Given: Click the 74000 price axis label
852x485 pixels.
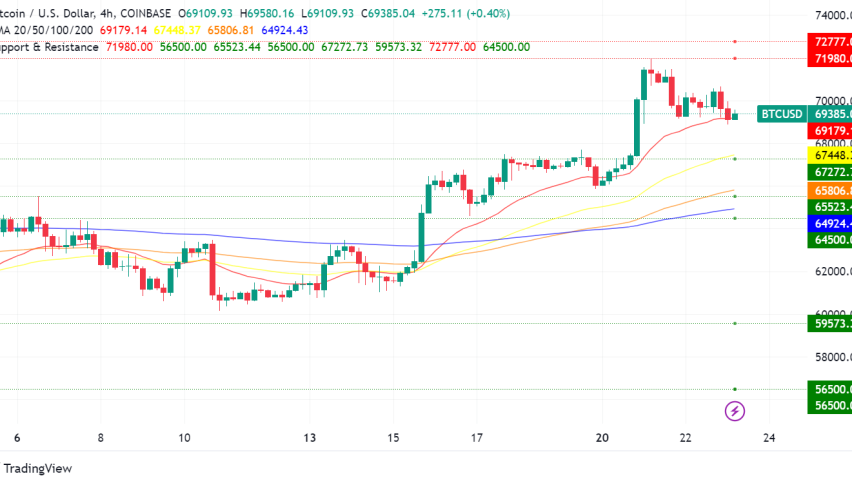Looking at the screenshot, I should 833,16.
